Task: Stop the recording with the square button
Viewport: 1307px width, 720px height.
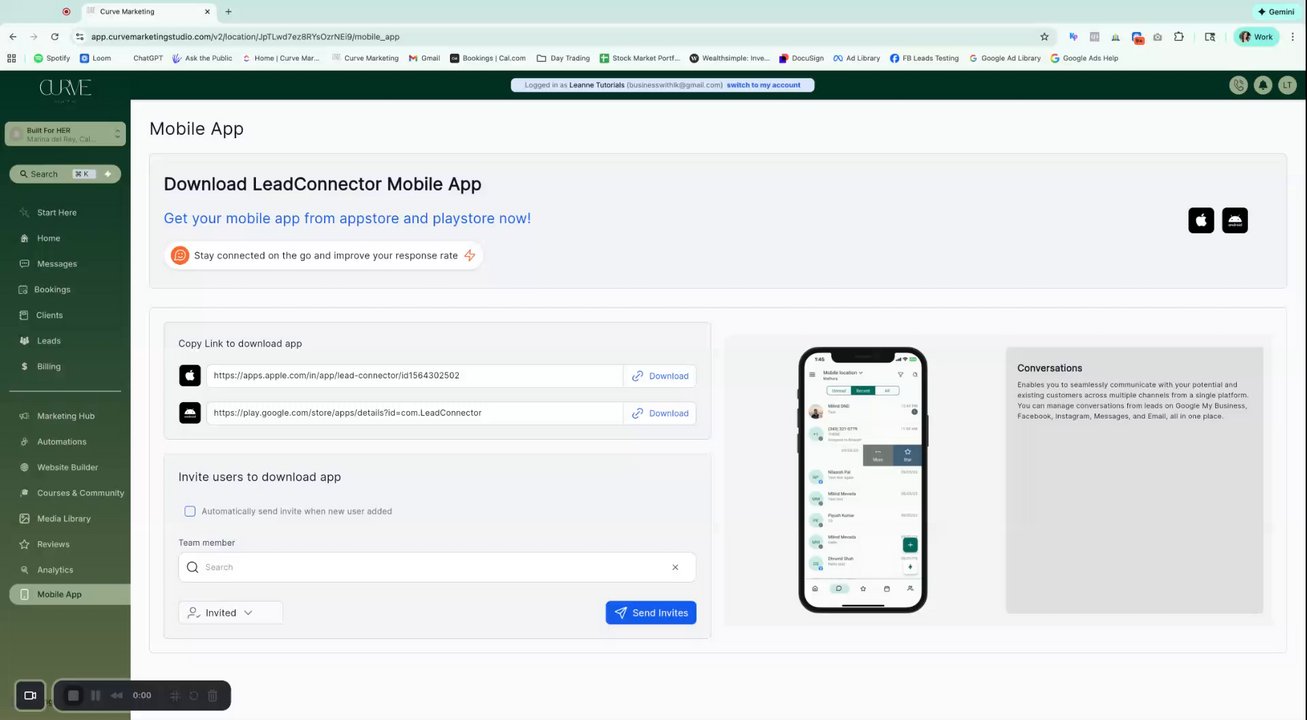Action: tap(73, 695)
